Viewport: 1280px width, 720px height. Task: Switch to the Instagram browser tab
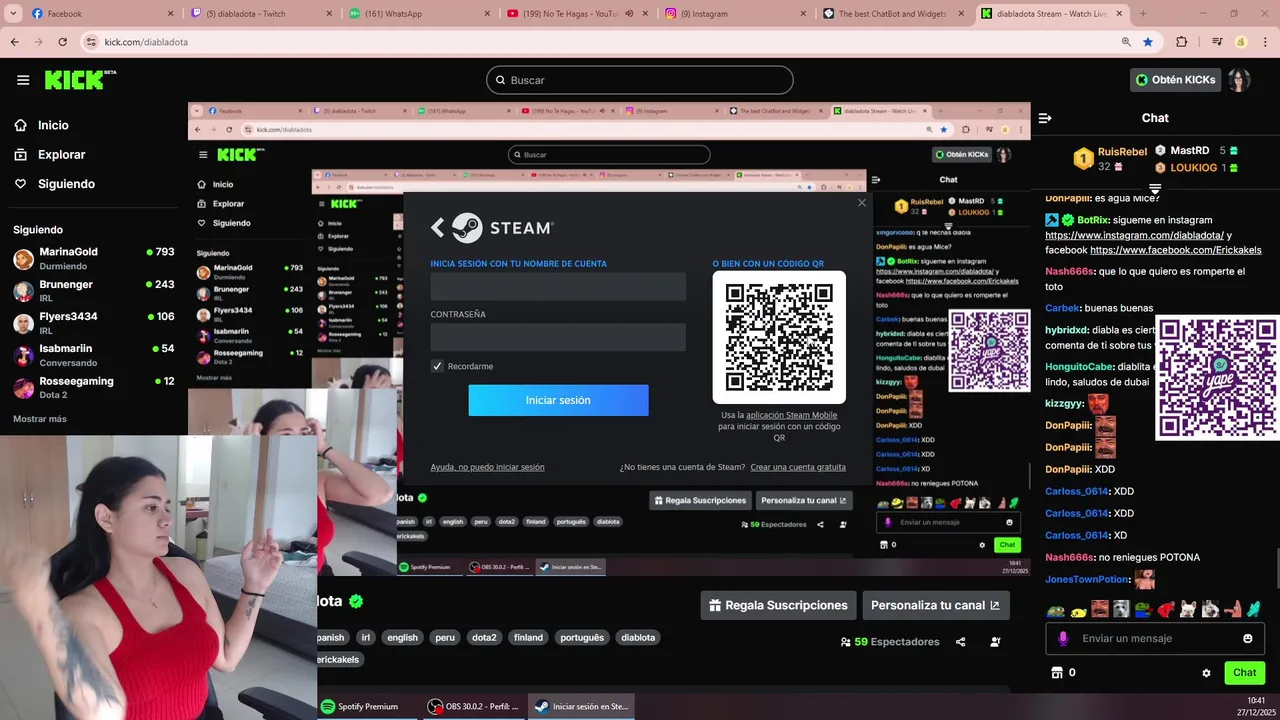point(734,14)
